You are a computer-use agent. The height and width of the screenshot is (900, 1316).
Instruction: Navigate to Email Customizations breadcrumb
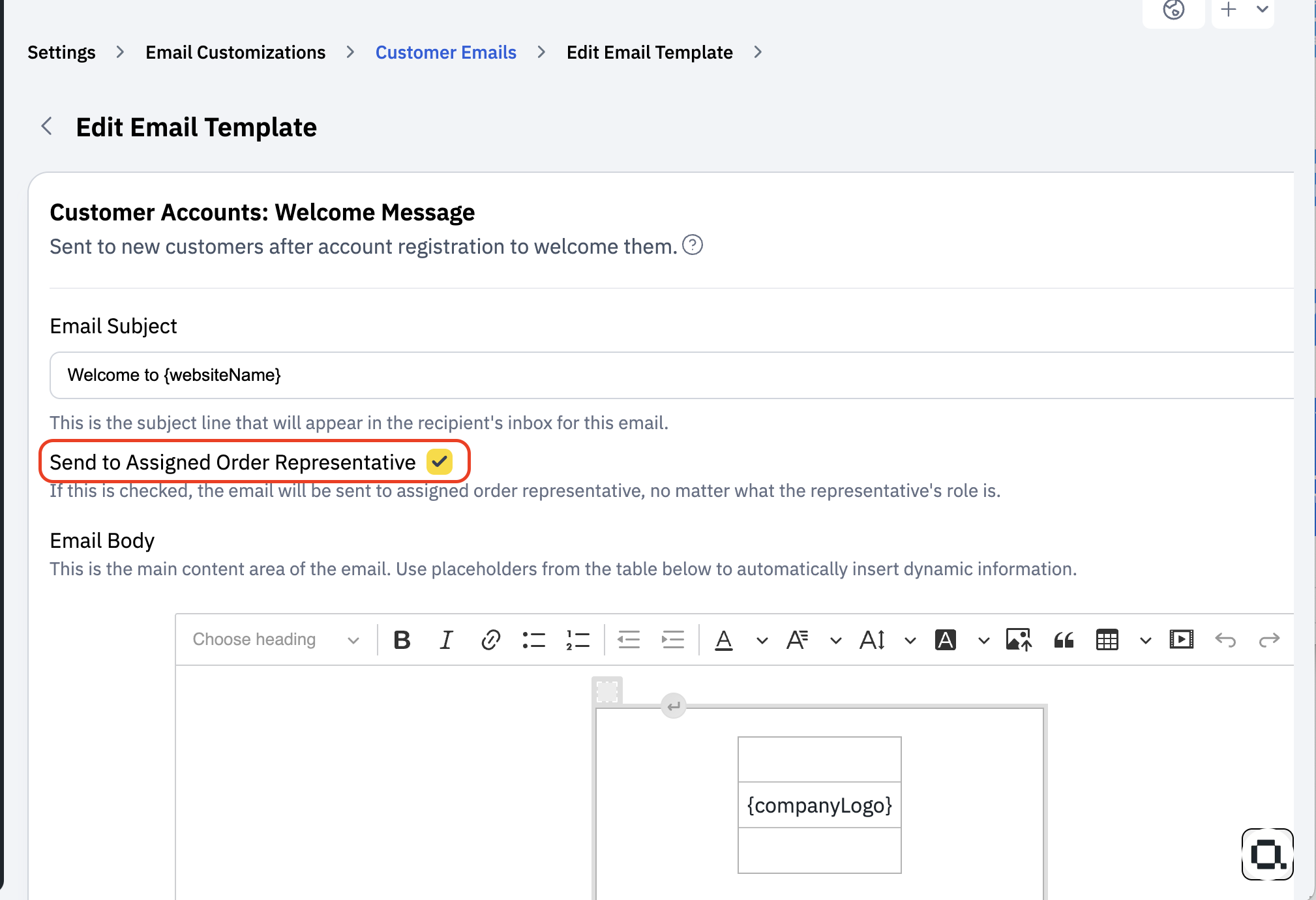pos(235,52)
